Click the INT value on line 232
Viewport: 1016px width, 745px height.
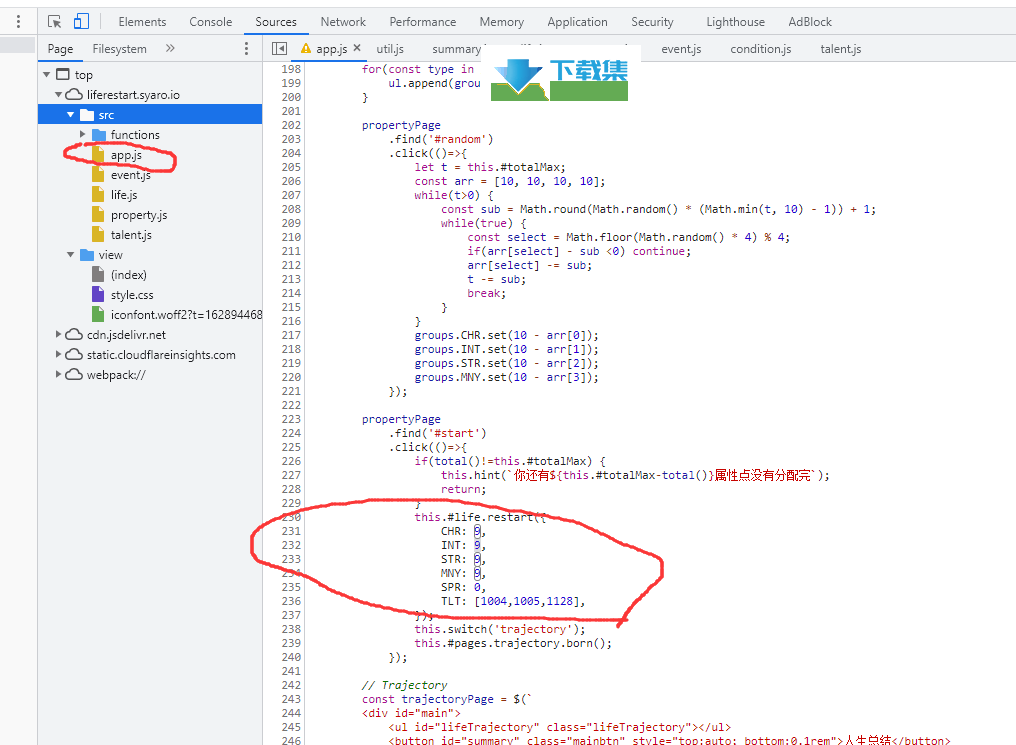478,545
